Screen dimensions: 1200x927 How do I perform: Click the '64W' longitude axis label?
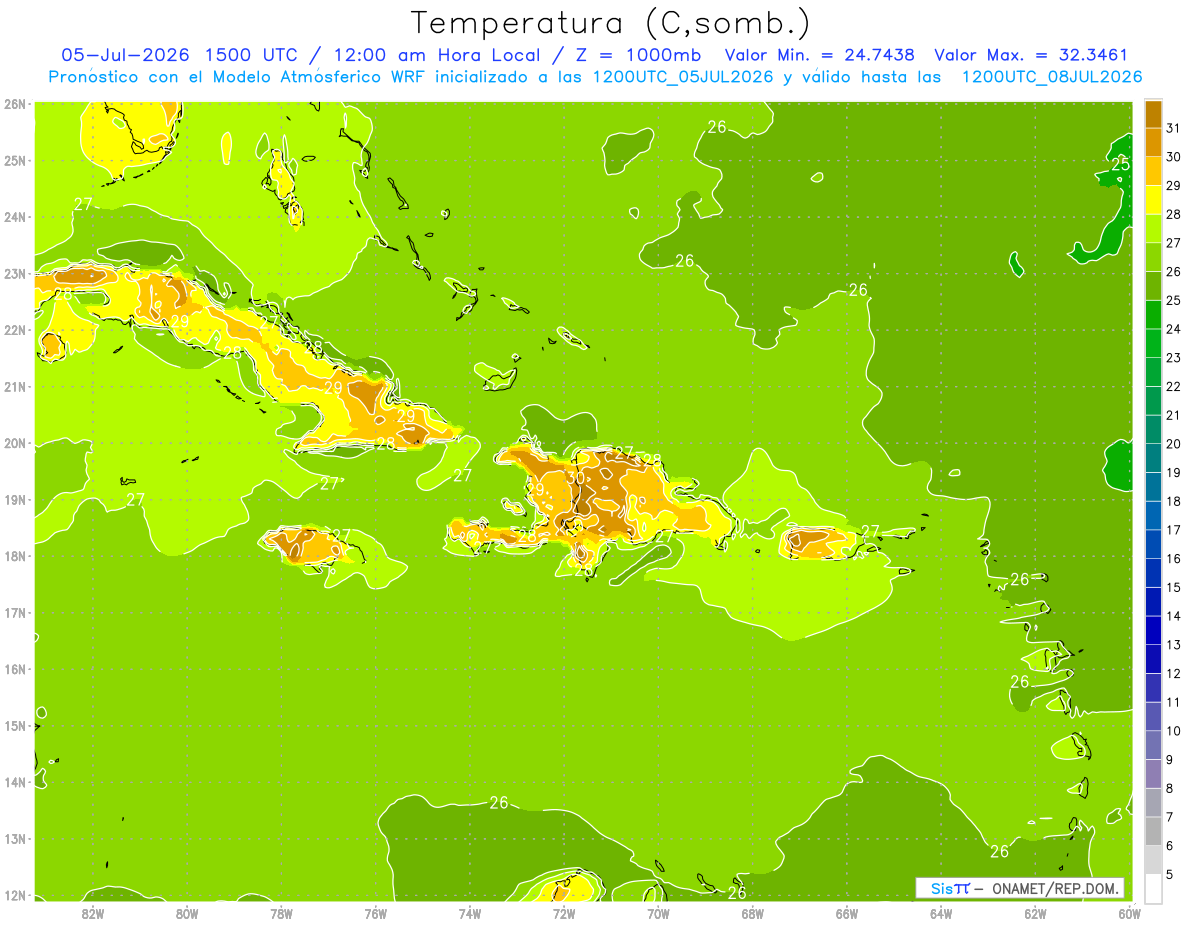(941, 913)
